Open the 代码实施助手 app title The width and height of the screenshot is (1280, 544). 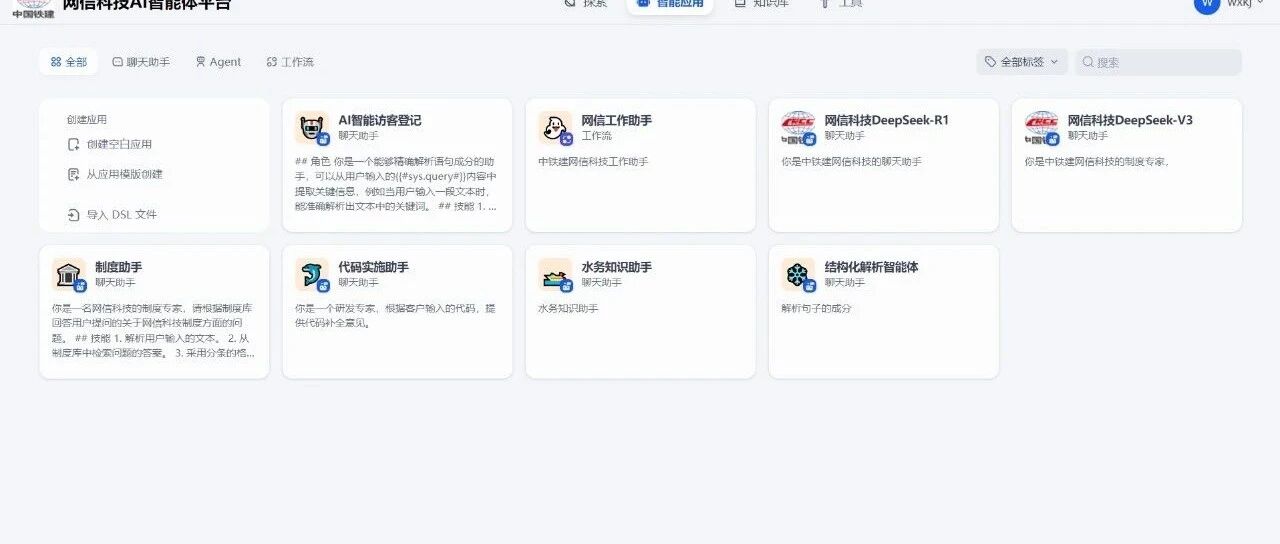coord(374,267)
